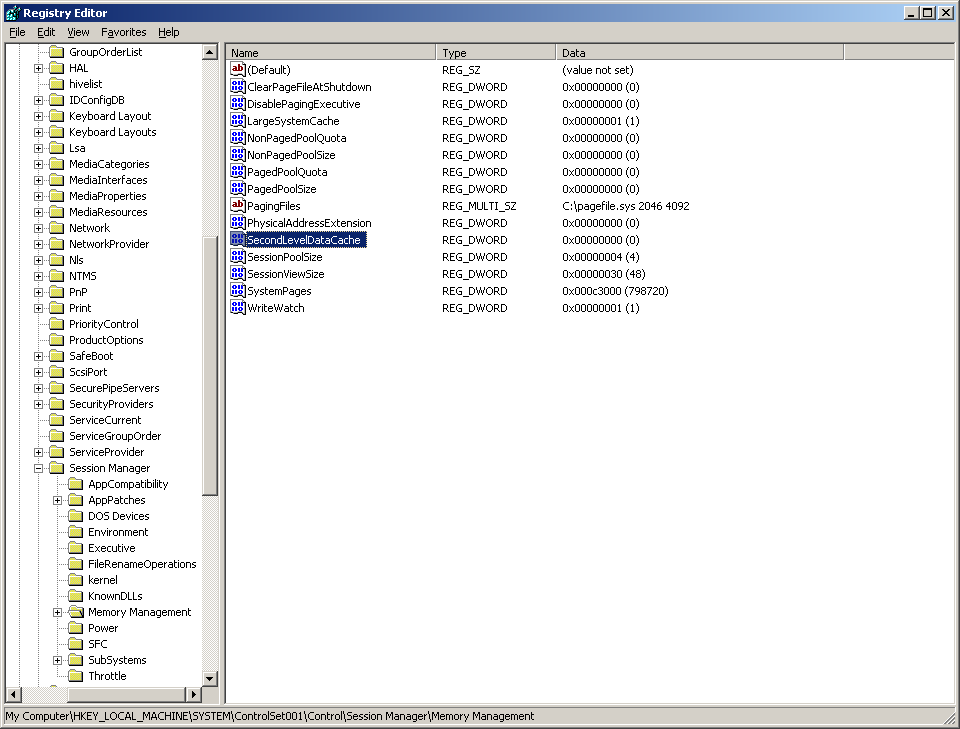Open the Help menu
Viewport: 960px width, 729px height.
168,32
